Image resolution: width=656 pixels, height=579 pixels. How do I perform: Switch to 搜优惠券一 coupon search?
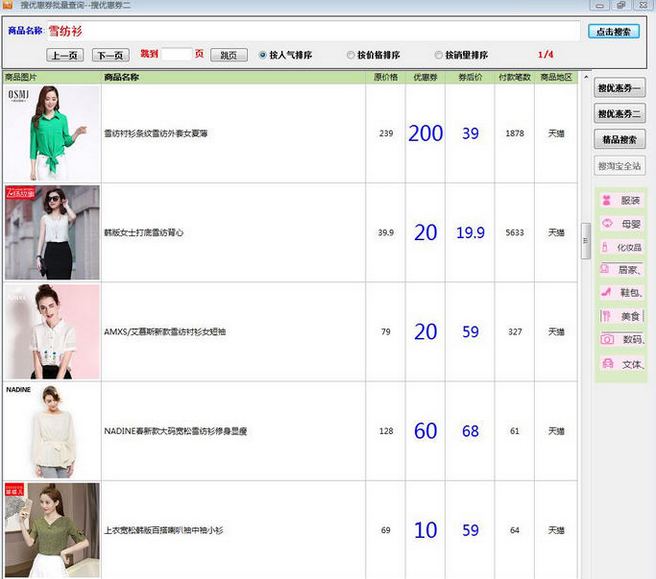point(619,88)
